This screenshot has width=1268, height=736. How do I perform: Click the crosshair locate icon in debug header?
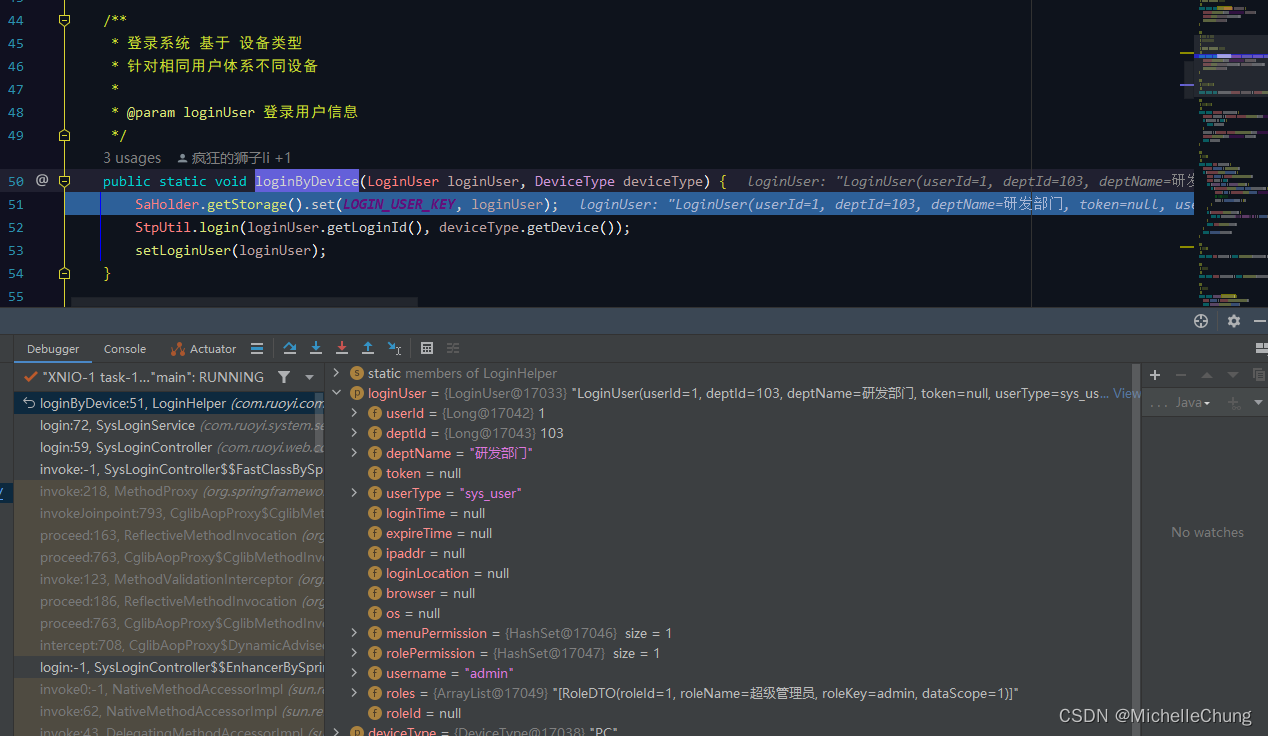click(1201, 321)
